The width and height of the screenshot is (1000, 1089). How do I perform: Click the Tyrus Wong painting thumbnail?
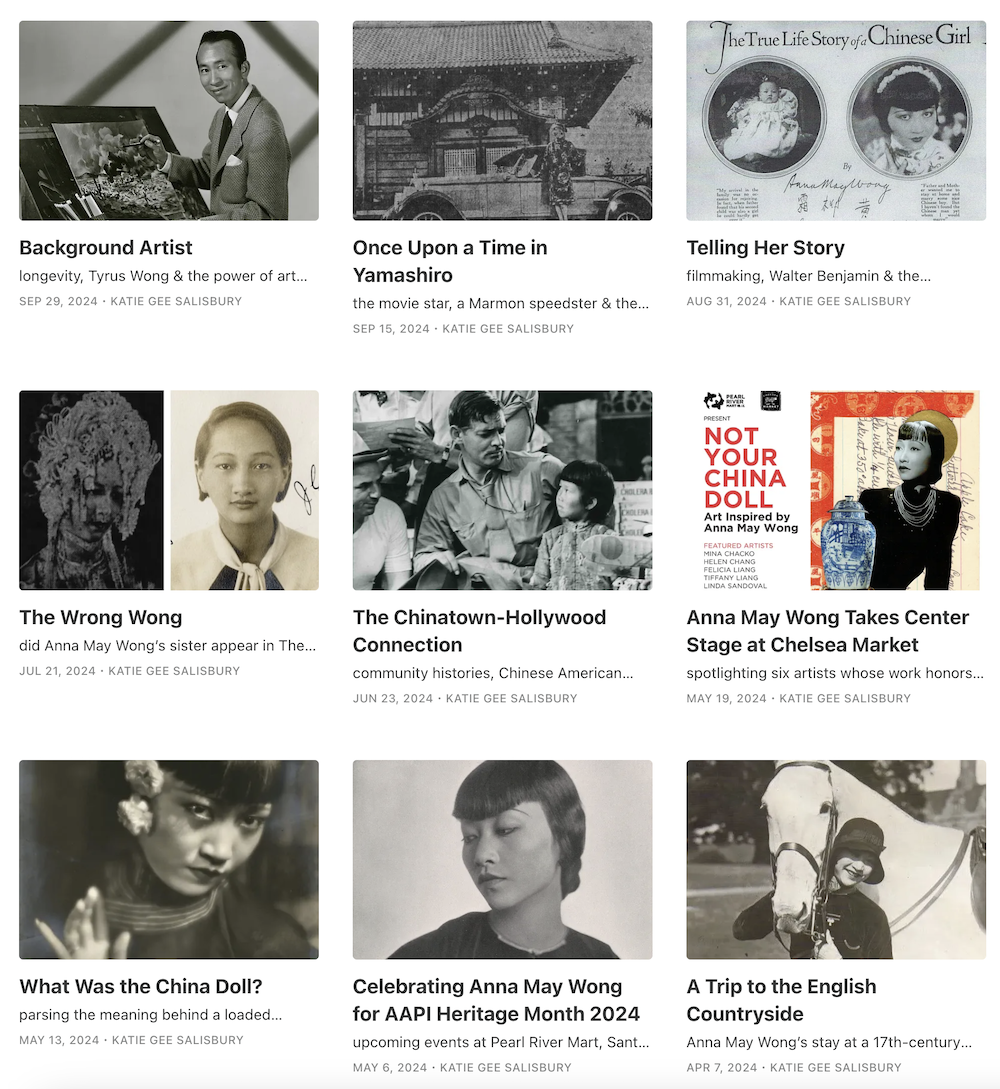point(169,120)
